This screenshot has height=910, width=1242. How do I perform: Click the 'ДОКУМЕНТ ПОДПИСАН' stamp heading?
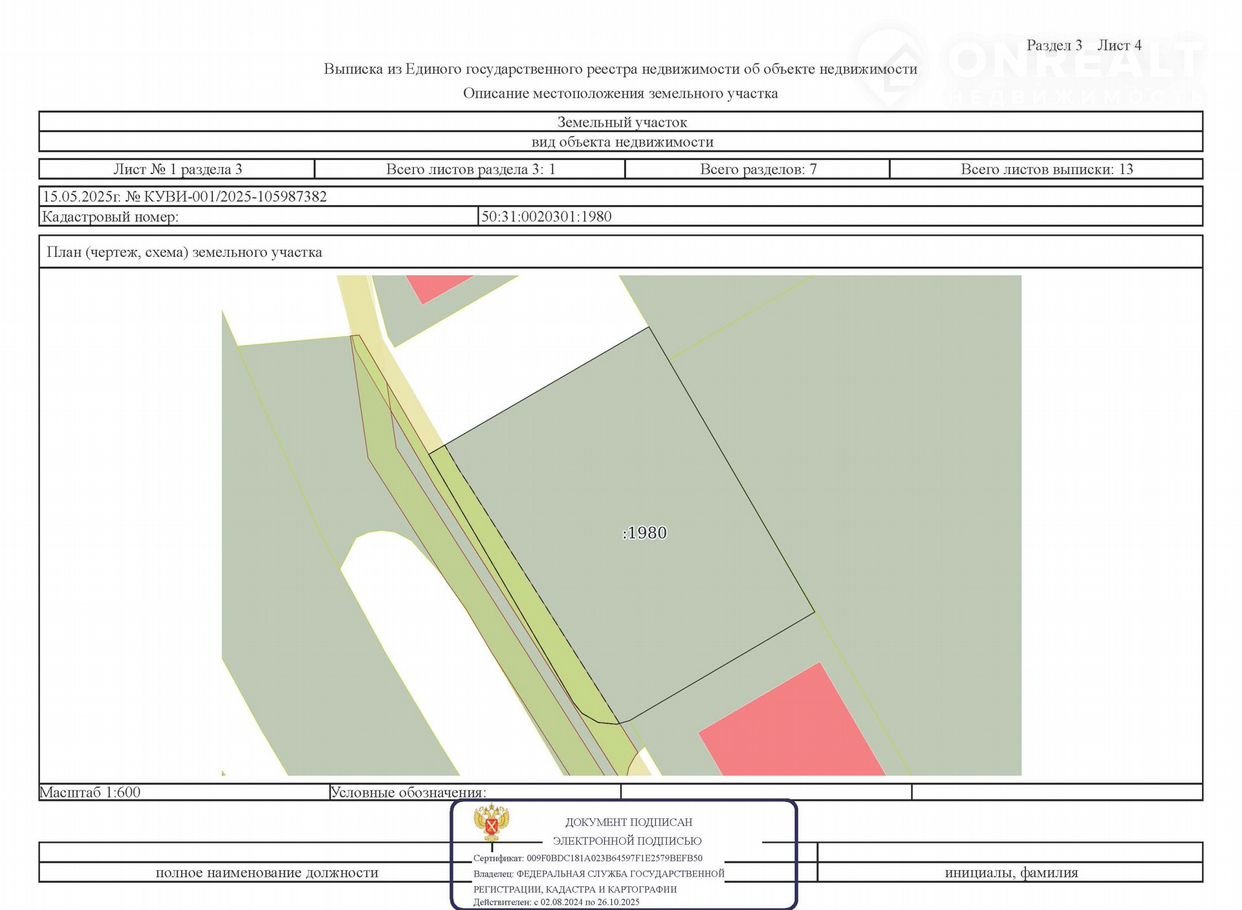click(628, 822)
